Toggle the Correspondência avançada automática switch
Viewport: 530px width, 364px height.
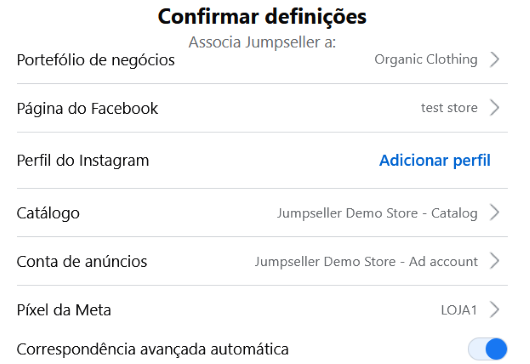487,349
